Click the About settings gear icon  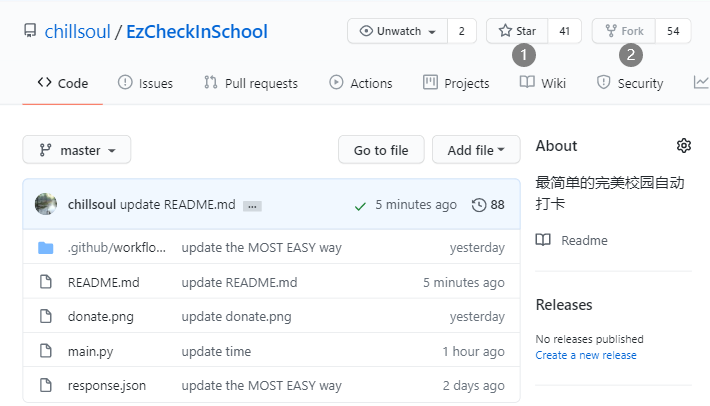coord(684,146)
